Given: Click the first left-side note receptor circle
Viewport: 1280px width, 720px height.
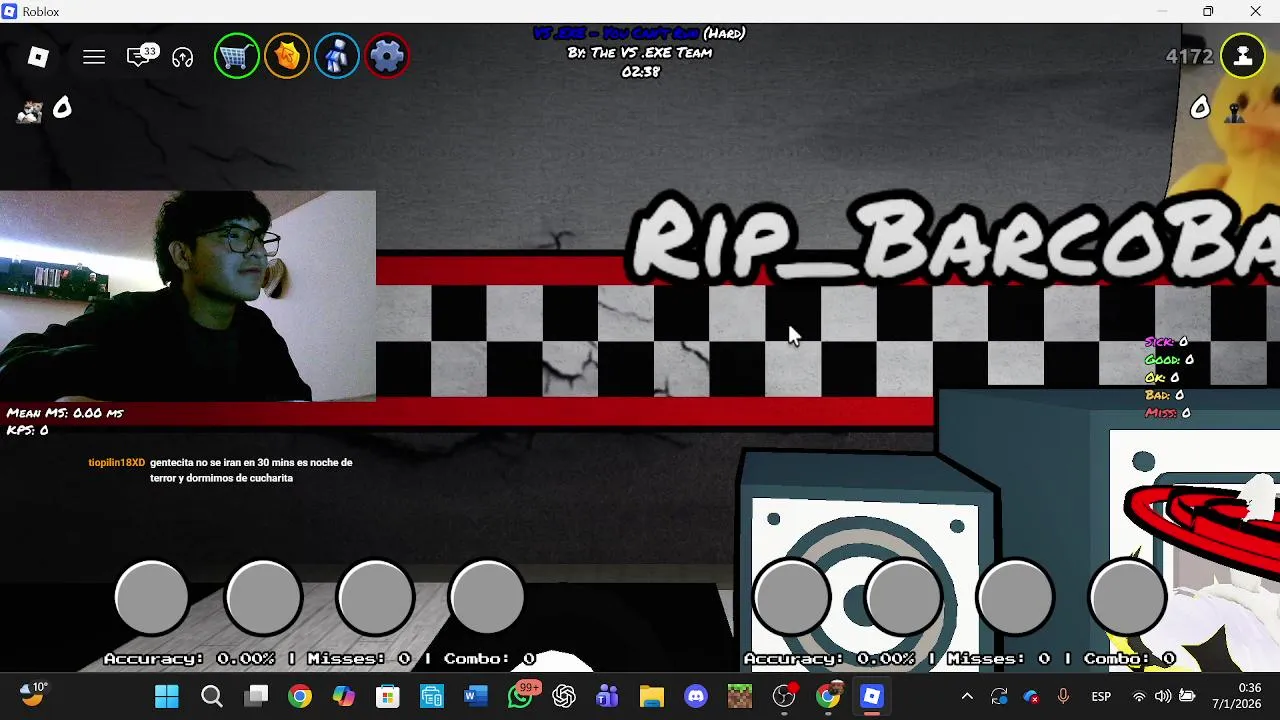Looking at the screenshot, I should click(152, 597).
